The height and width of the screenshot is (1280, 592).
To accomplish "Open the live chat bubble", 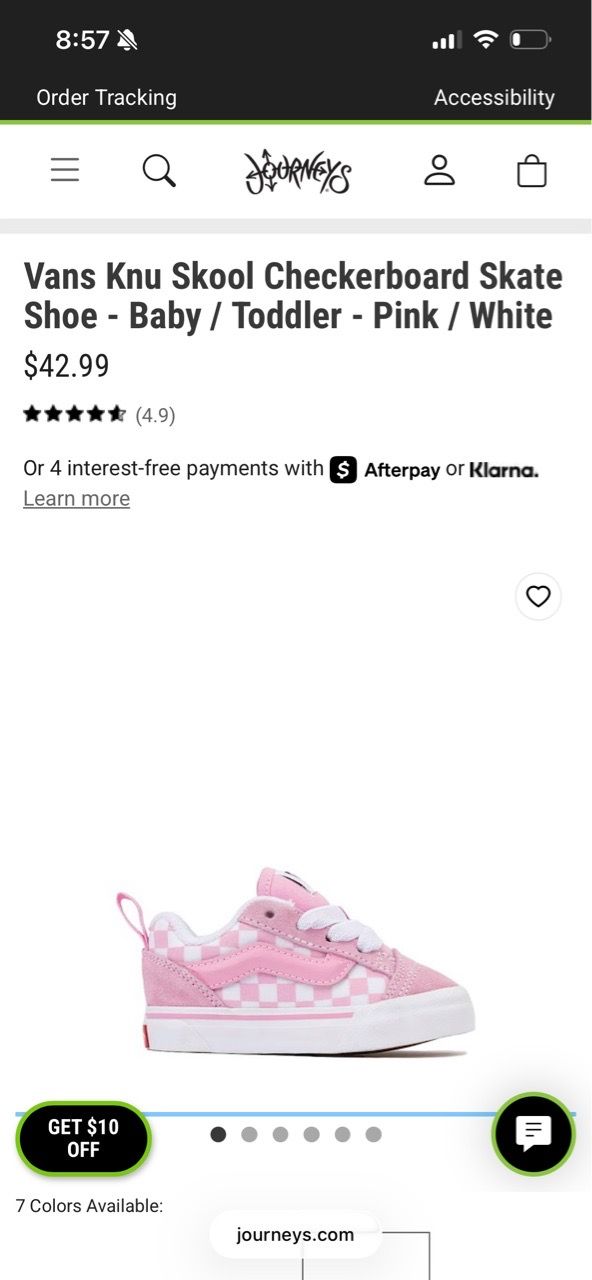I will click(534, 1134).
